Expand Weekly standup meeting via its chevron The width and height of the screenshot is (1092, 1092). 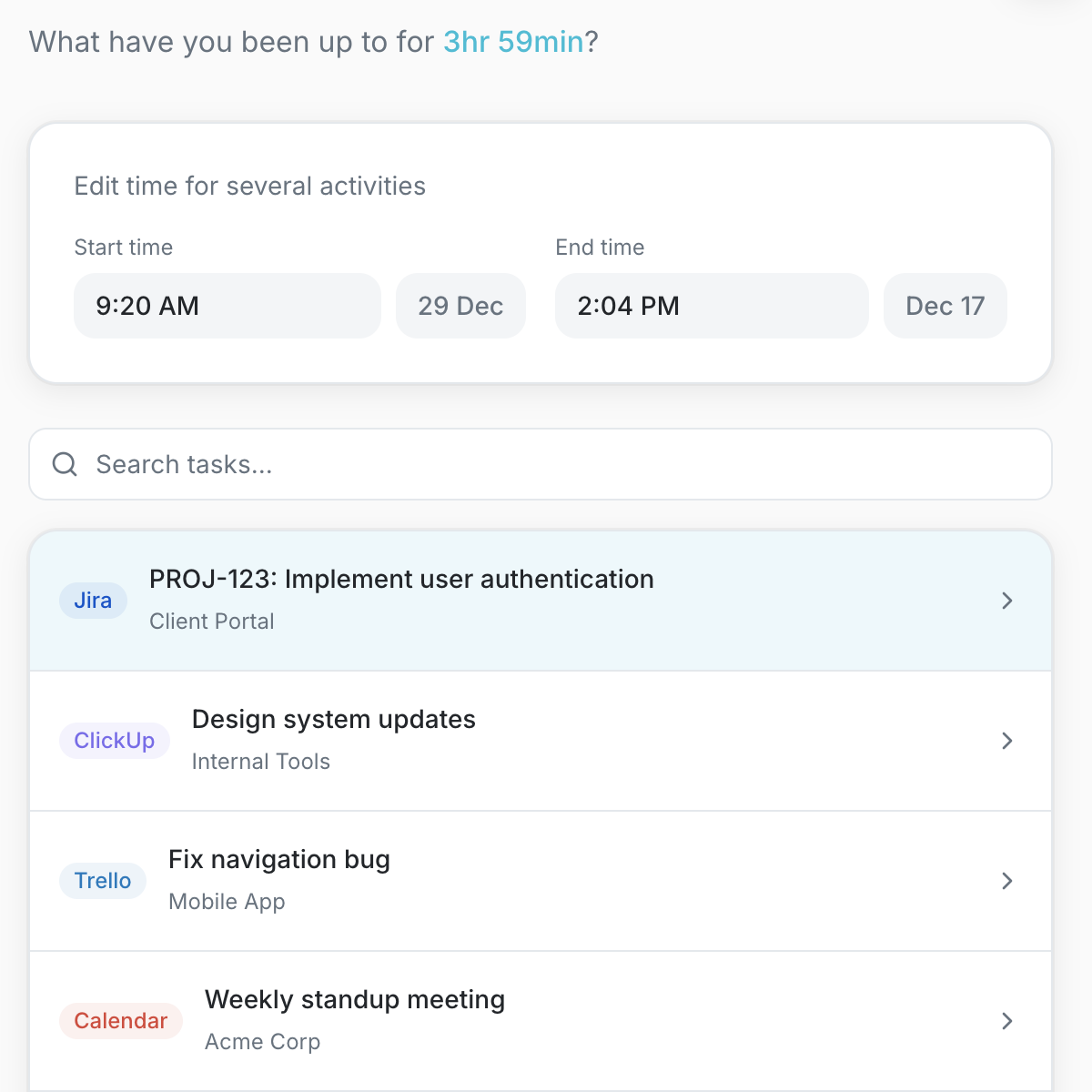point(1007,1021)
